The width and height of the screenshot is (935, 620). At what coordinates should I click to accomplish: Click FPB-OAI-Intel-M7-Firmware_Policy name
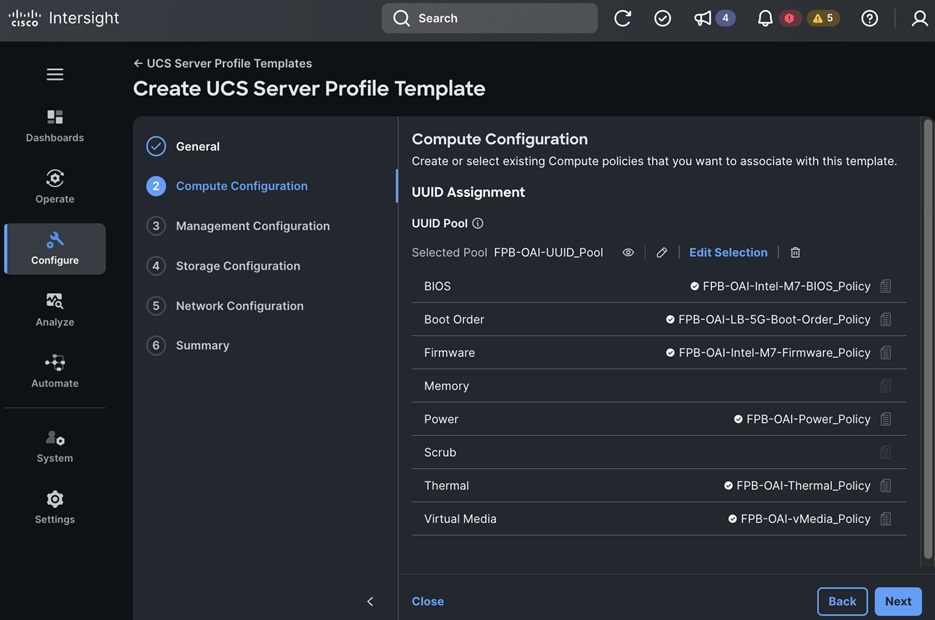775,353
